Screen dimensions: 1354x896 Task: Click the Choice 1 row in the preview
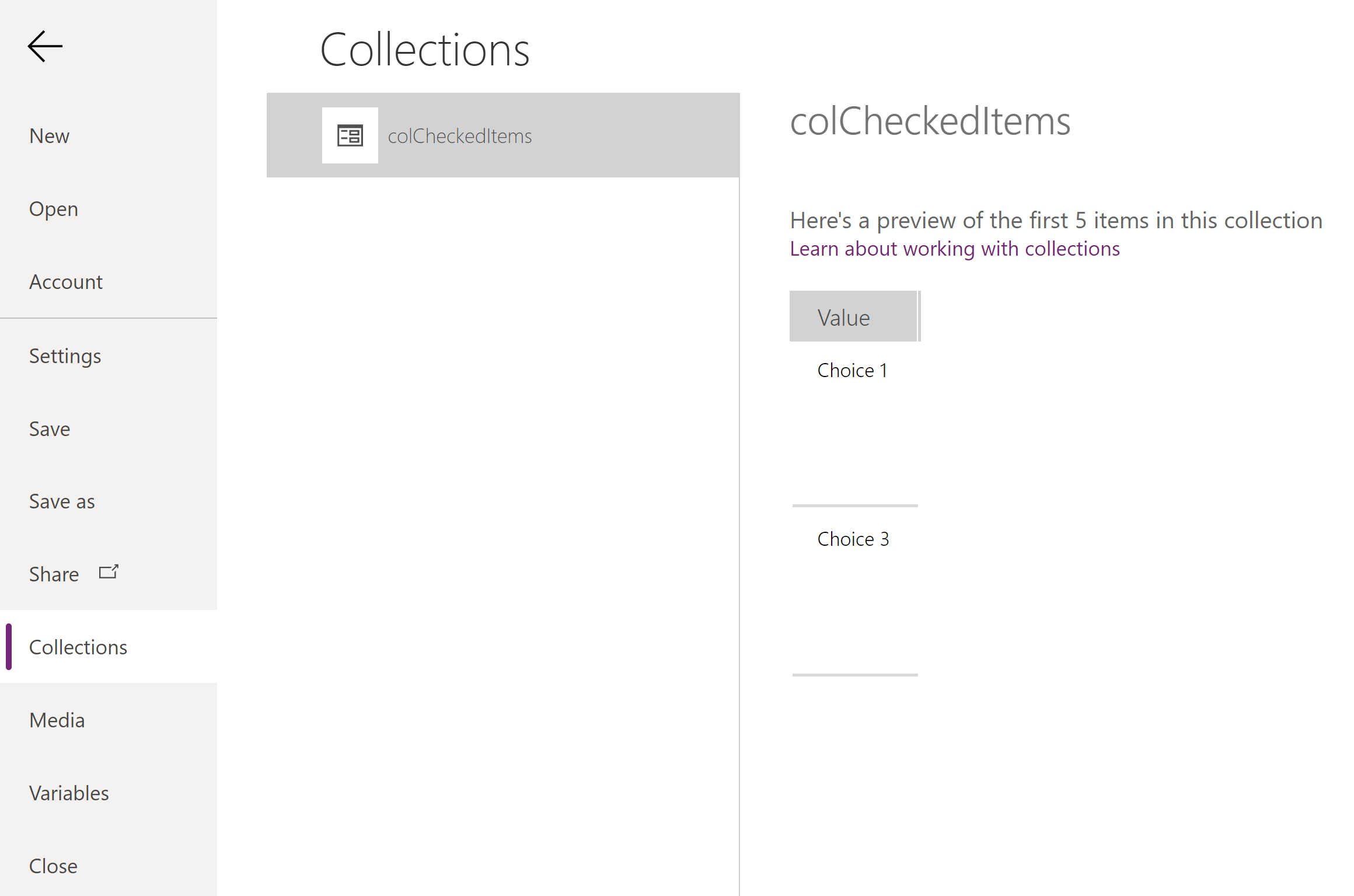point(853,369)
